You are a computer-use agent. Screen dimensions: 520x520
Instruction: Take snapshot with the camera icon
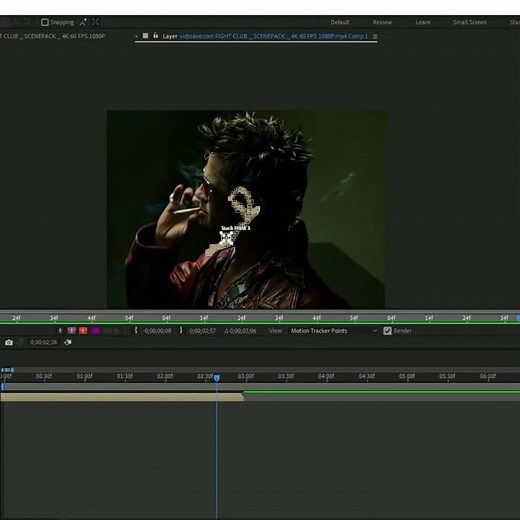click(9, 342)
